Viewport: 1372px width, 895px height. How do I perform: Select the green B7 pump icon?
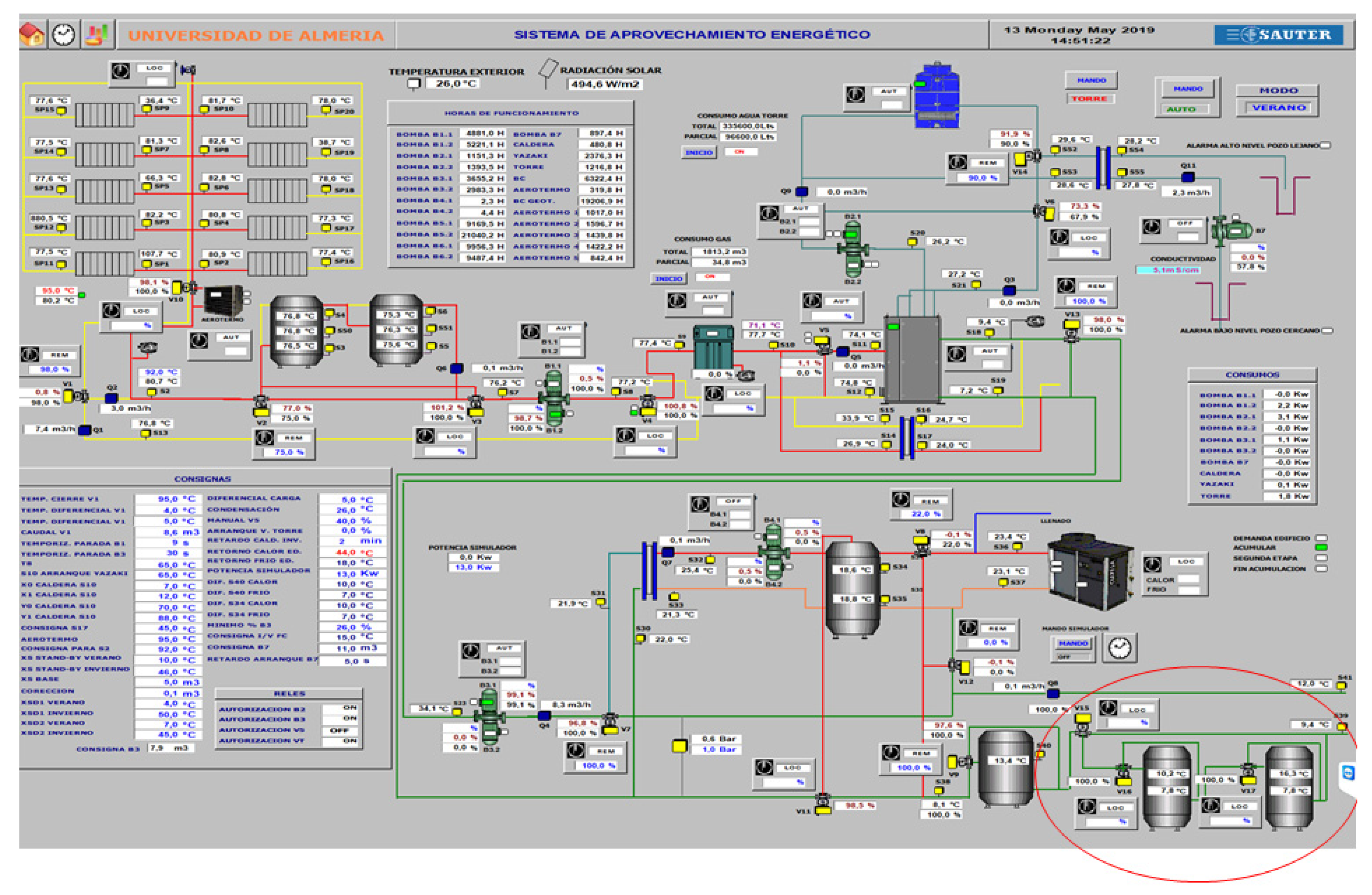[x=1231, y=230]
